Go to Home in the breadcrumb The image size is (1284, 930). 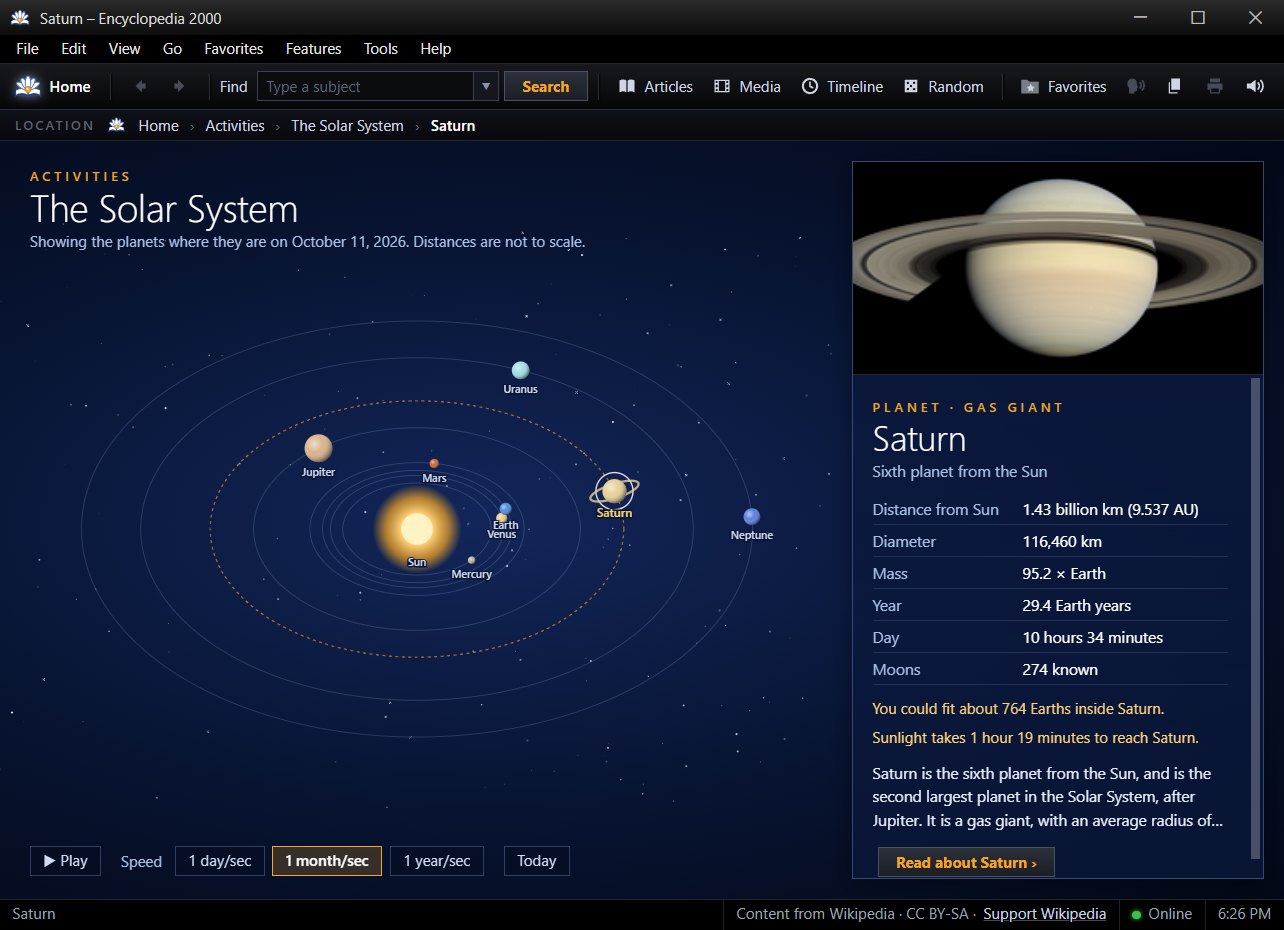click(x=158, y=125)
